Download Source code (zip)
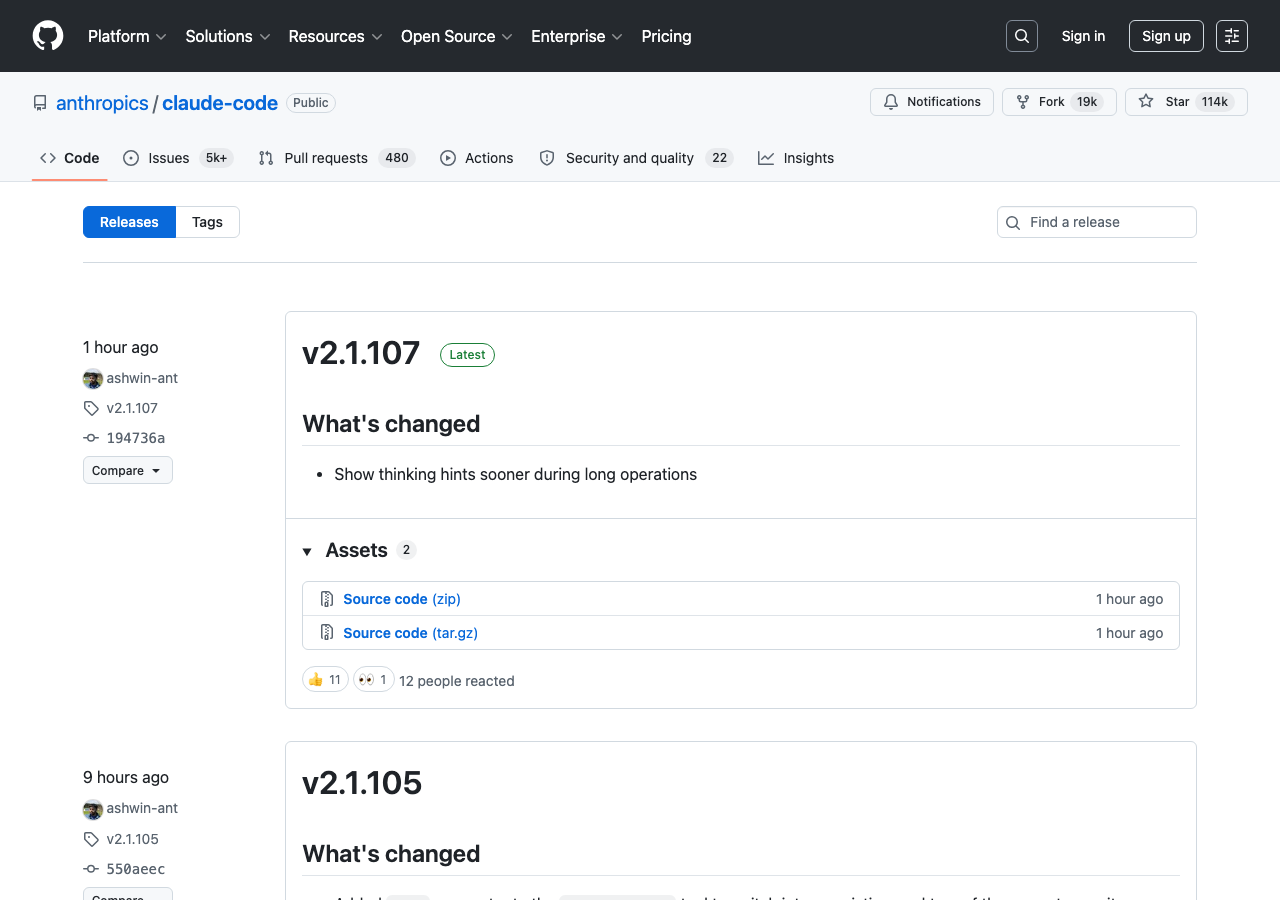 (401, 599)
